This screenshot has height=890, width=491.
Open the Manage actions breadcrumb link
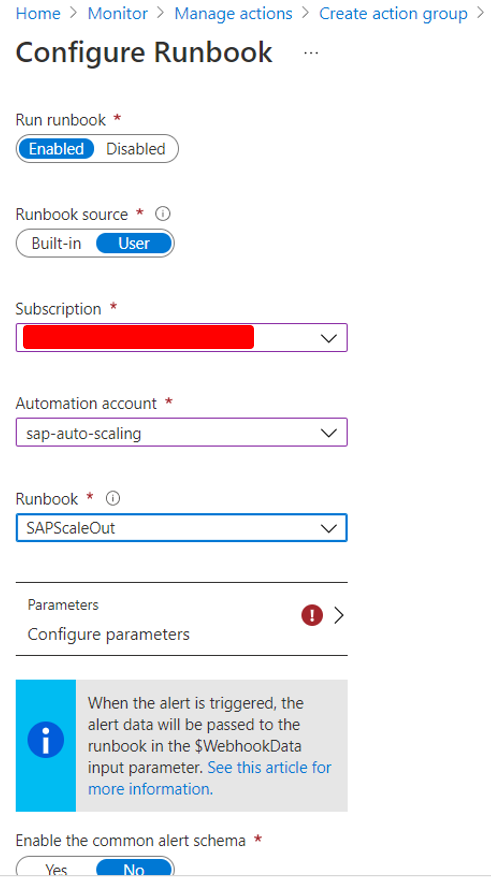tap(233, 13)
